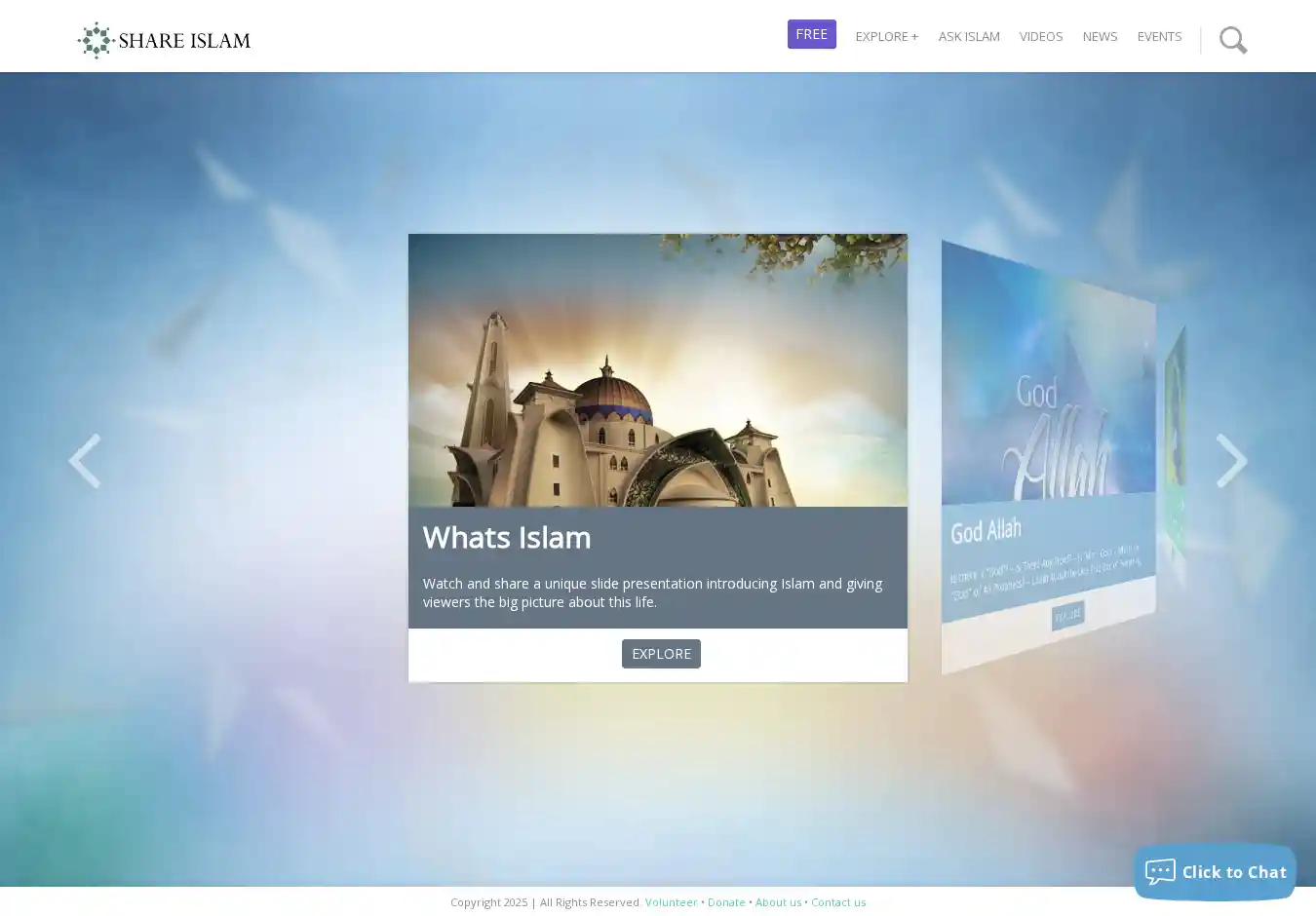Screen dimensions: 1316x916
Task: Open the Volunteer footer link
Action: pyautogui.click(x=671, y=902)
